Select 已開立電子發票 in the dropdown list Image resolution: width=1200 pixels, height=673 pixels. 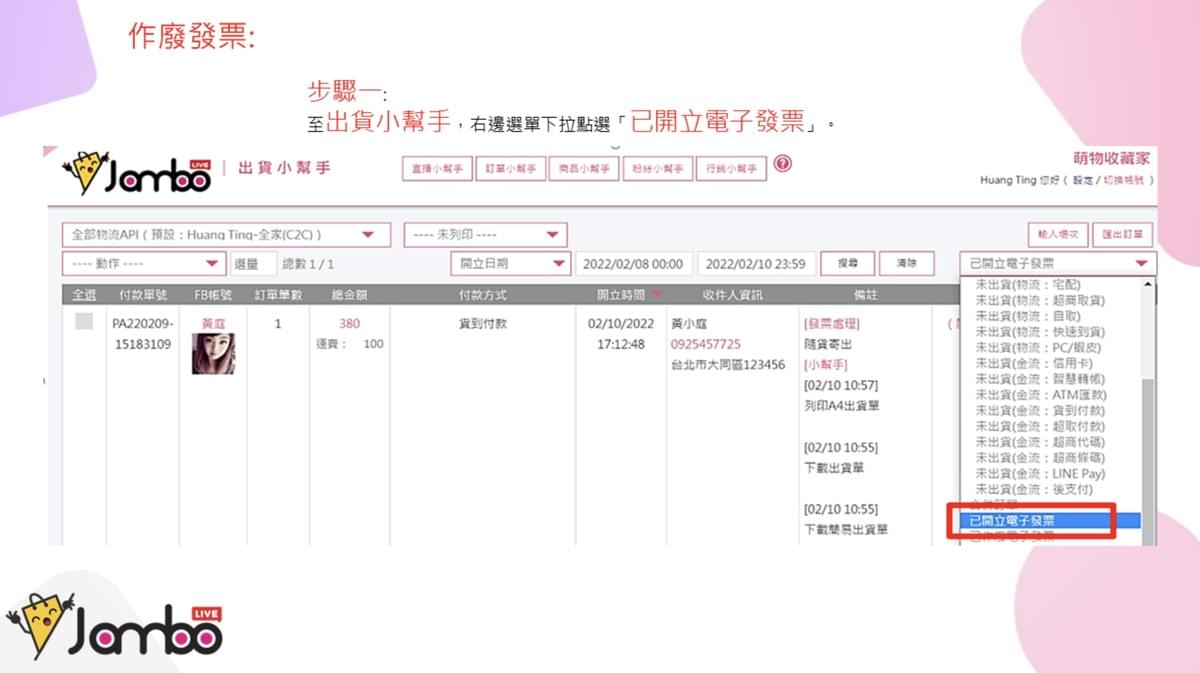1050,521
